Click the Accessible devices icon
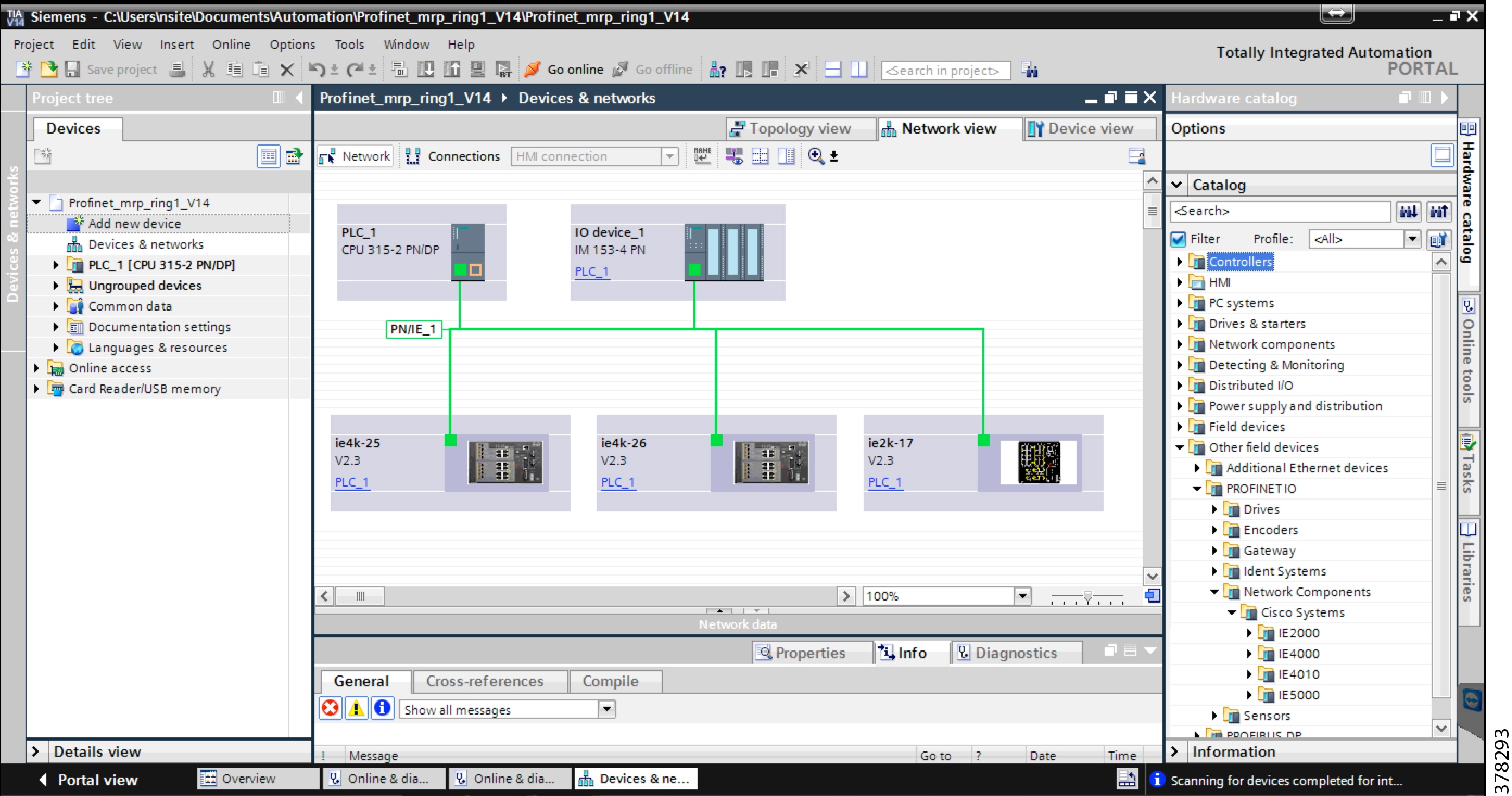1512x796 pixels. pyautogui.click(x=717, y=70)
